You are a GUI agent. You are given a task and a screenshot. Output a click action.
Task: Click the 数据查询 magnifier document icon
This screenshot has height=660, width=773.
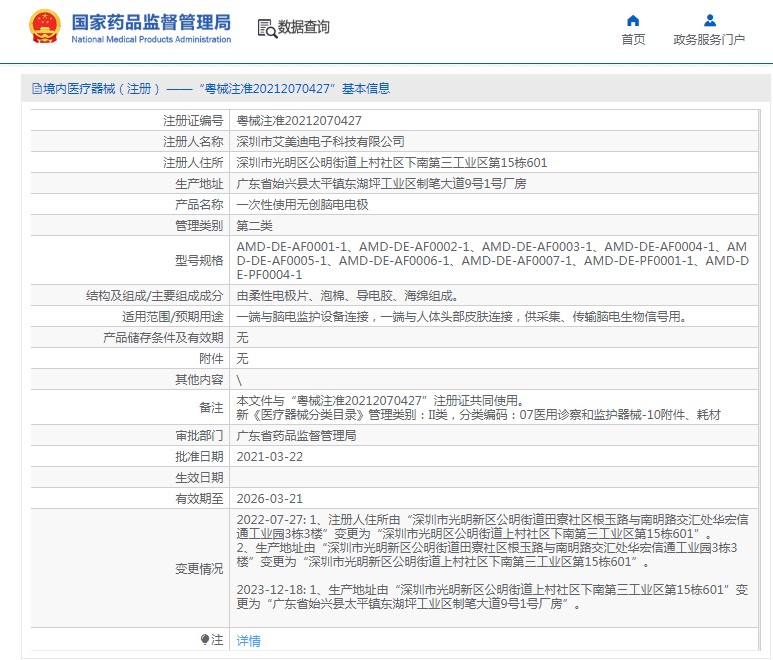[267, 28]
